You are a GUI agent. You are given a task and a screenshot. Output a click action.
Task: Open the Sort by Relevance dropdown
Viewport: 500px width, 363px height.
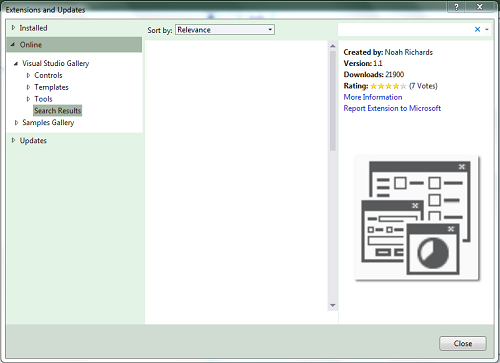pyautogui.click(x=225, y=30)
